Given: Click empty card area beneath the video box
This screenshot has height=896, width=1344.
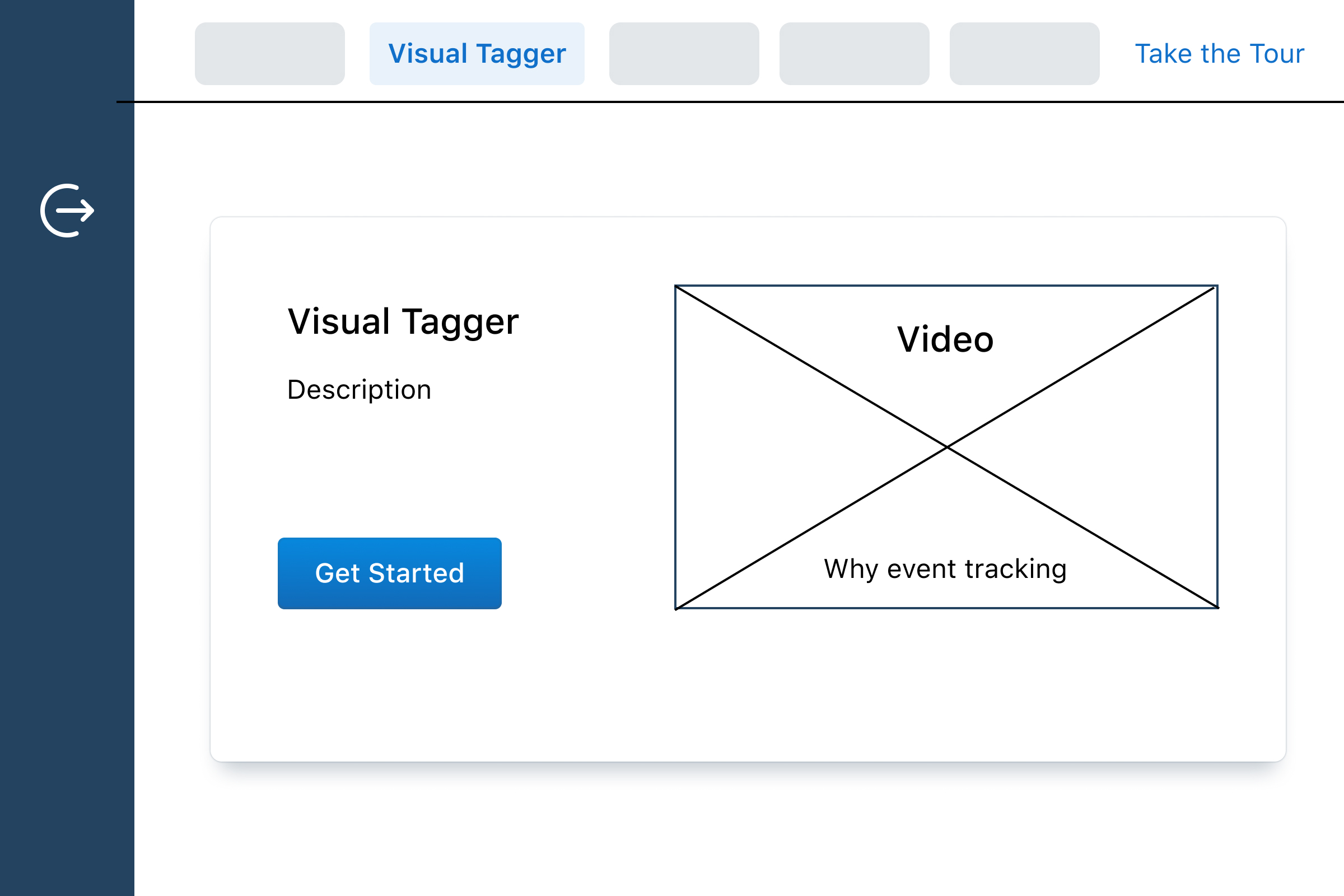Looking at the screenshot, I should point(947,685).
